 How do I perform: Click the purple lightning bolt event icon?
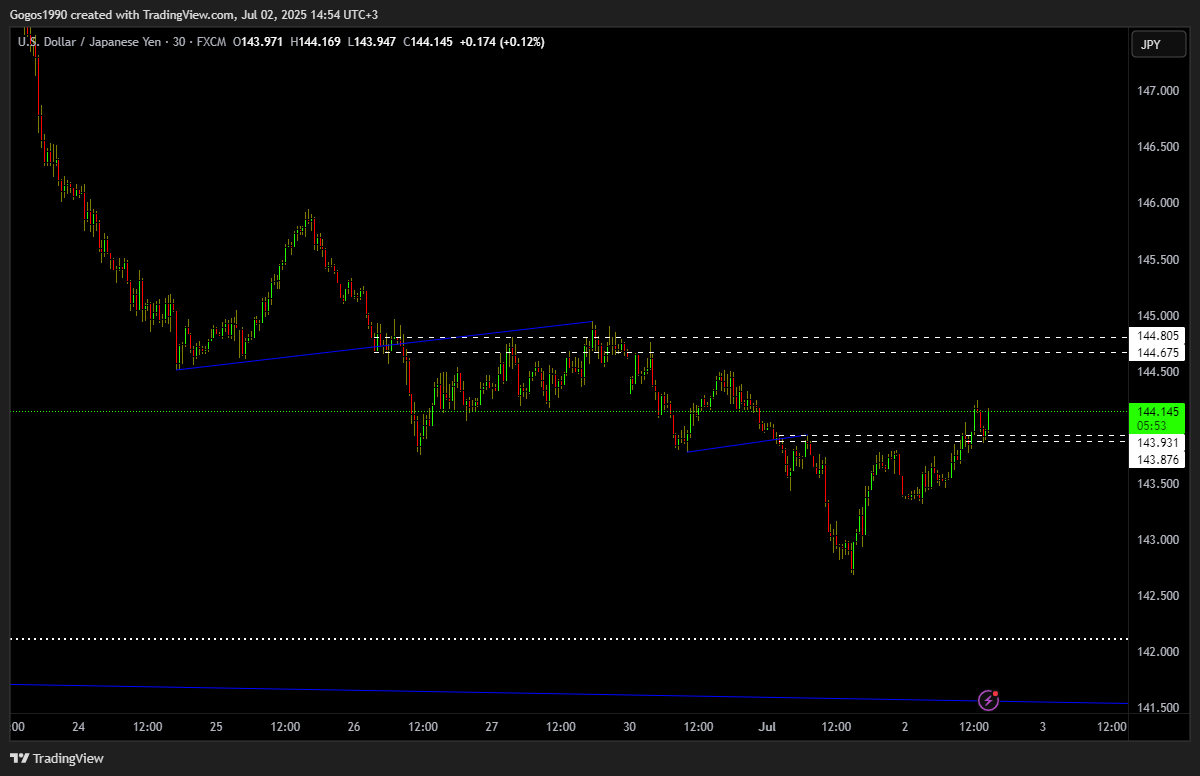988,700
